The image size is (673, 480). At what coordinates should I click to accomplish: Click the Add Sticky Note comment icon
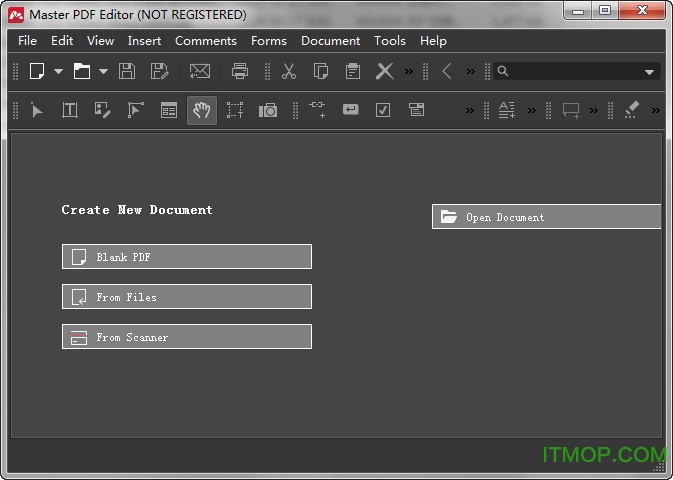click(571, 110)
